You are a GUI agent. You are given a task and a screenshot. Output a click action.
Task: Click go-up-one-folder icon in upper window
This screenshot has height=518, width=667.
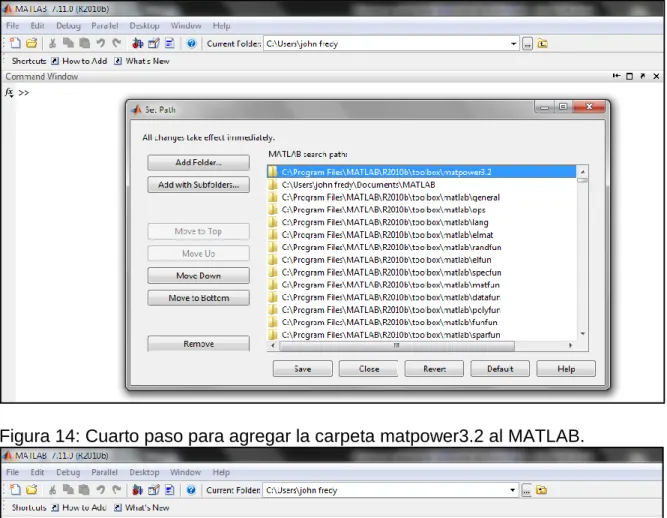pos(542,43)
